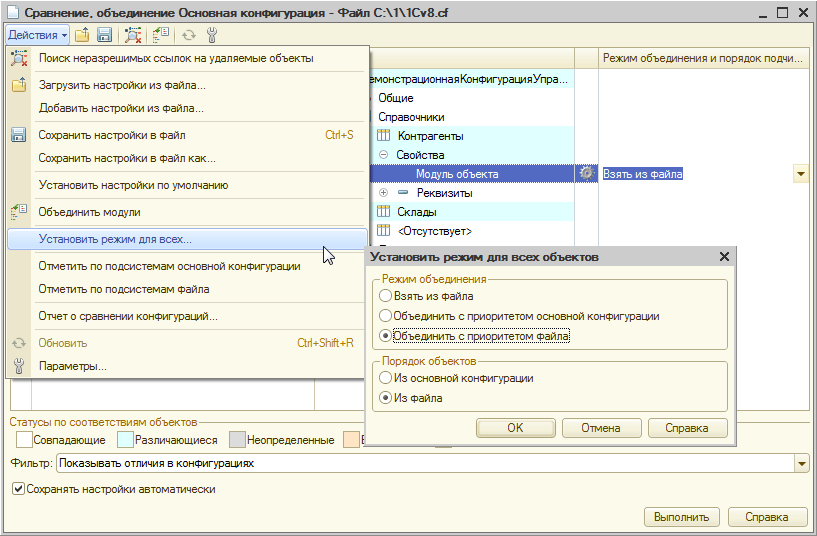Image resolution: width=817 pixels, height=536 pixels.
Task: Select the Контрагенты tree row
Action: pos(472,136)
